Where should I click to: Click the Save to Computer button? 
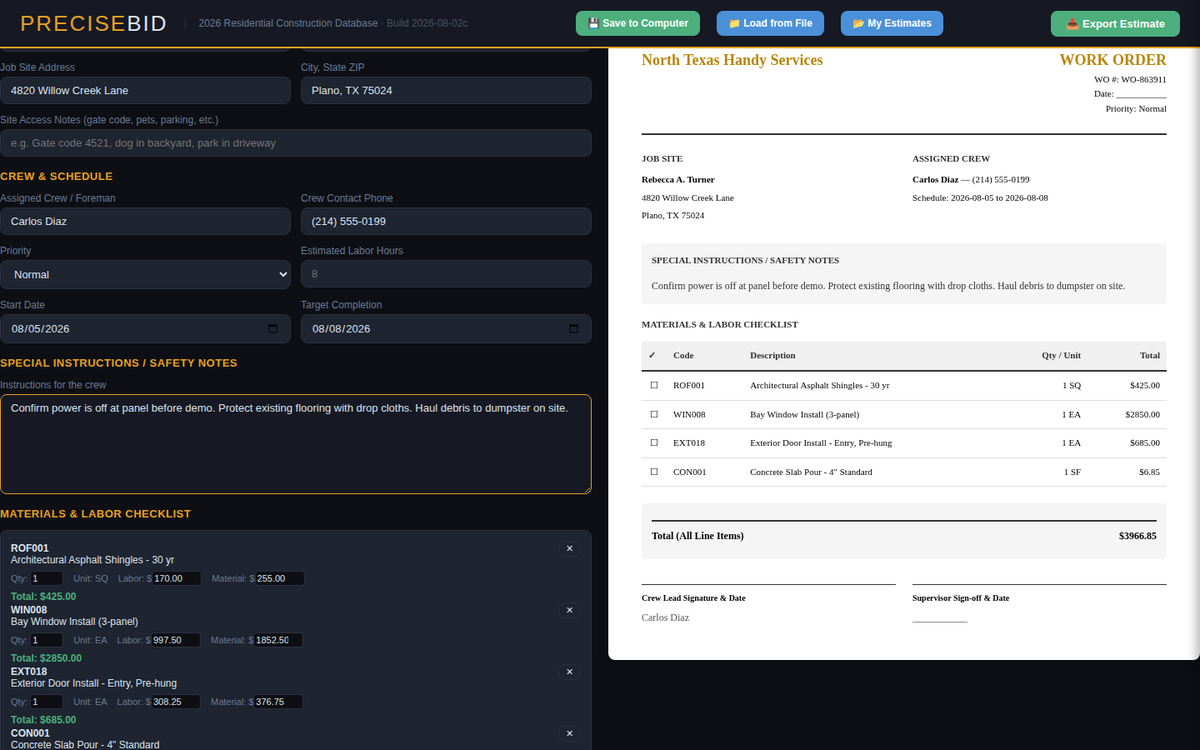coord(638,23)
